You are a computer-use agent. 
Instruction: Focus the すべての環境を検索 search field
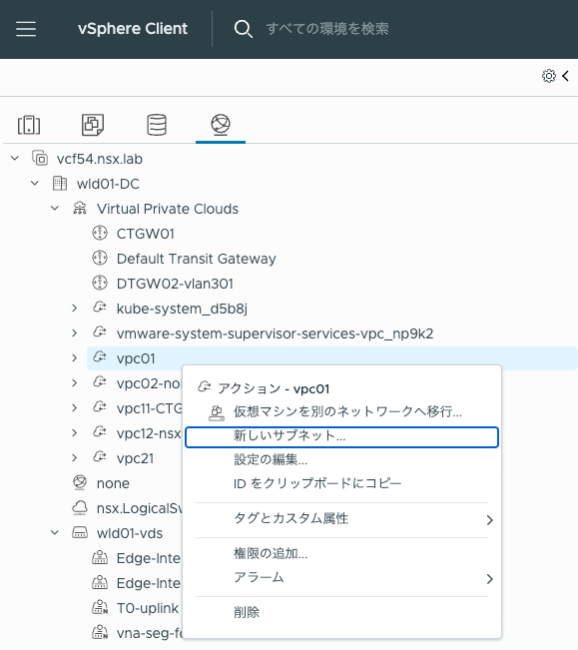327,29
